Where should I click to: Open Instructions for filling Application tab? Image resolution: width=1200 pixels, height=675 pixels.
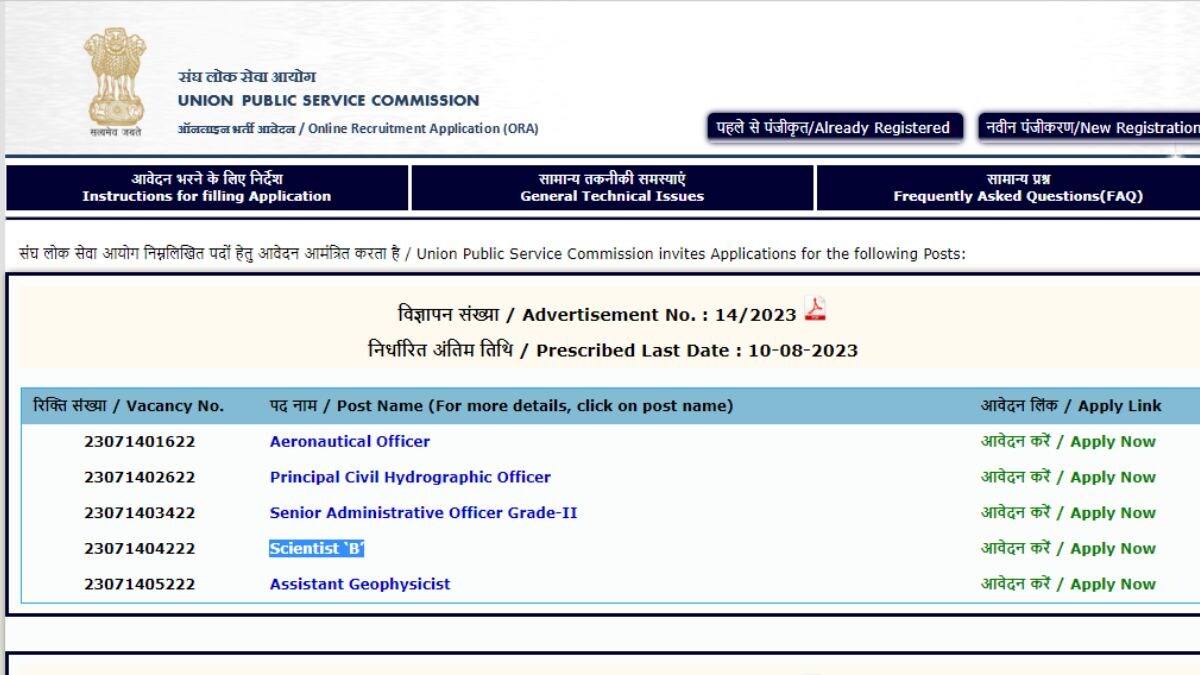(x=207, y=188)
